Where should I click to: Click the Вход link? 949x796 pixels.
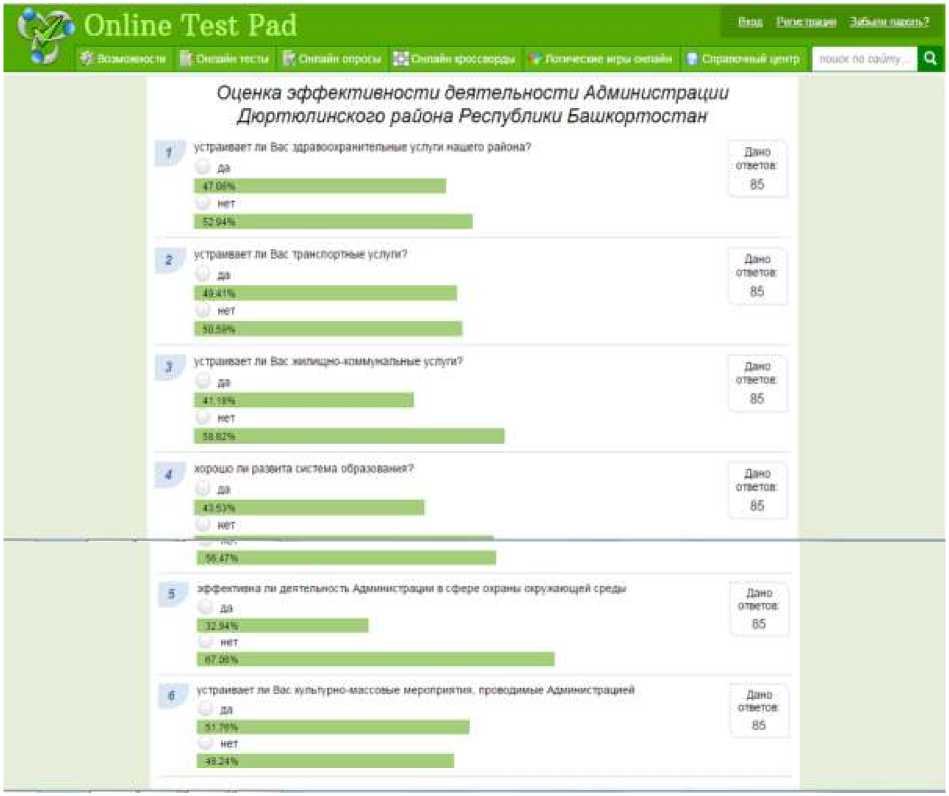pos(750,22)
